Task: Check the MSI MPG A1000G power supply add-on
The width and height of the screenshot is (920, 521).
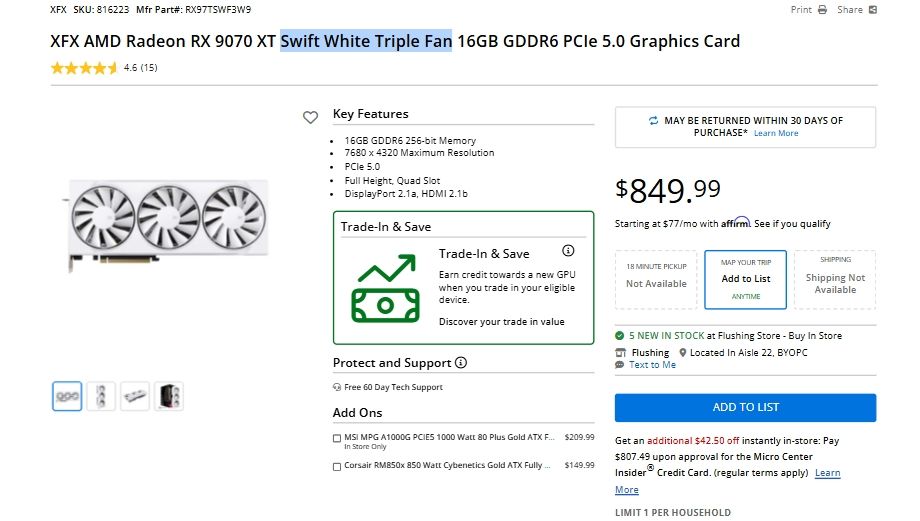Action: 337,438
